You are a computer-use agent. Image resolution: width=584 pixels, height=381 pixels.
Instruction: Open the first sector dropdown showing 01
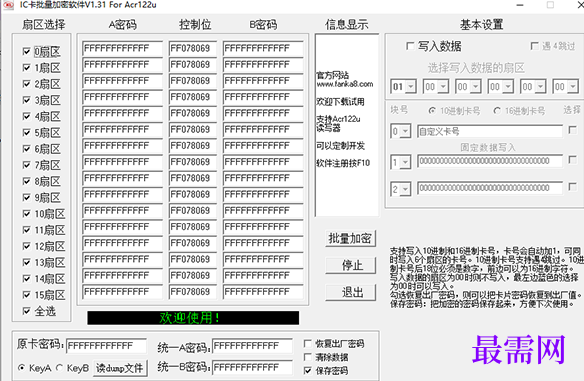pos(403,86)
